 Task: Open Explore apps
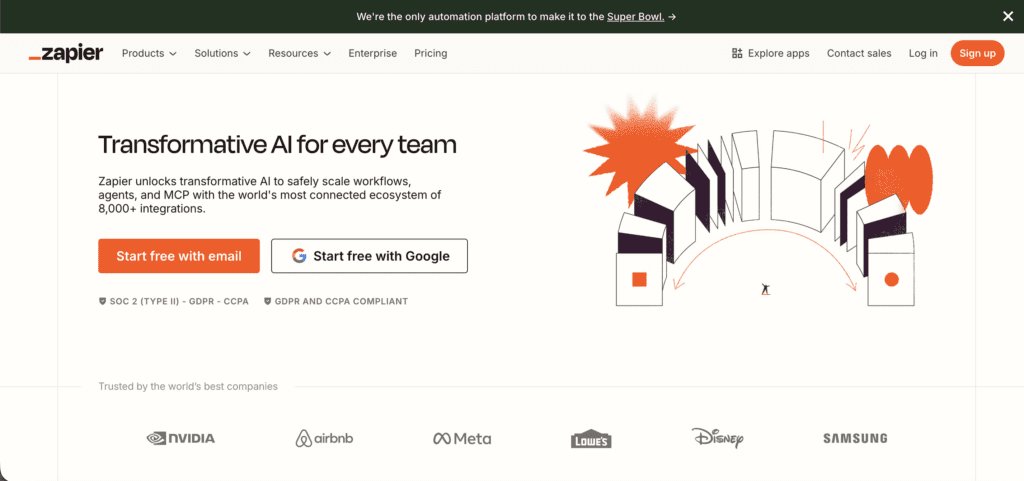pos(771,54)
